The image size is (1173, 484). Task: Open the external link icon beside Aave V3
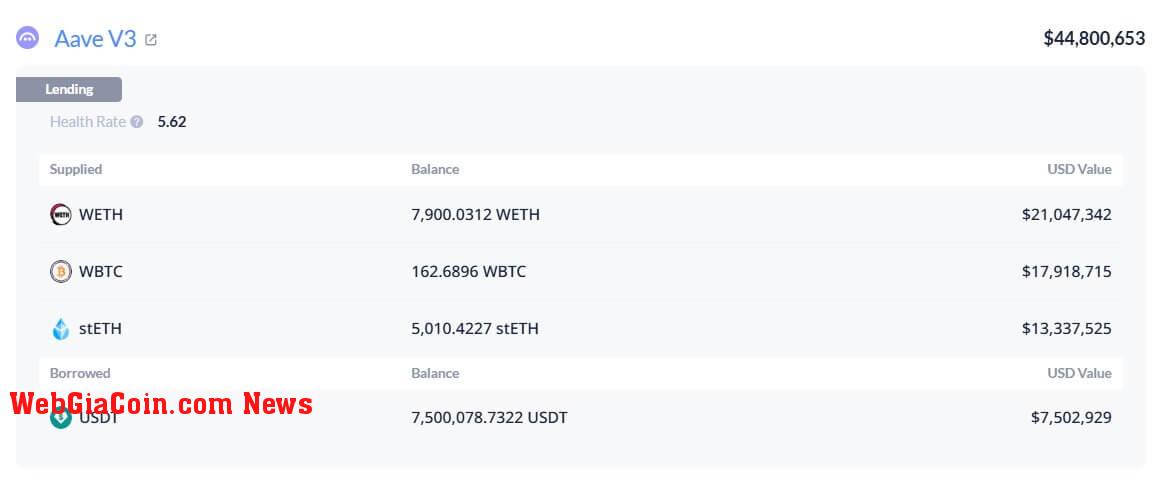click(x=150, y=40)
